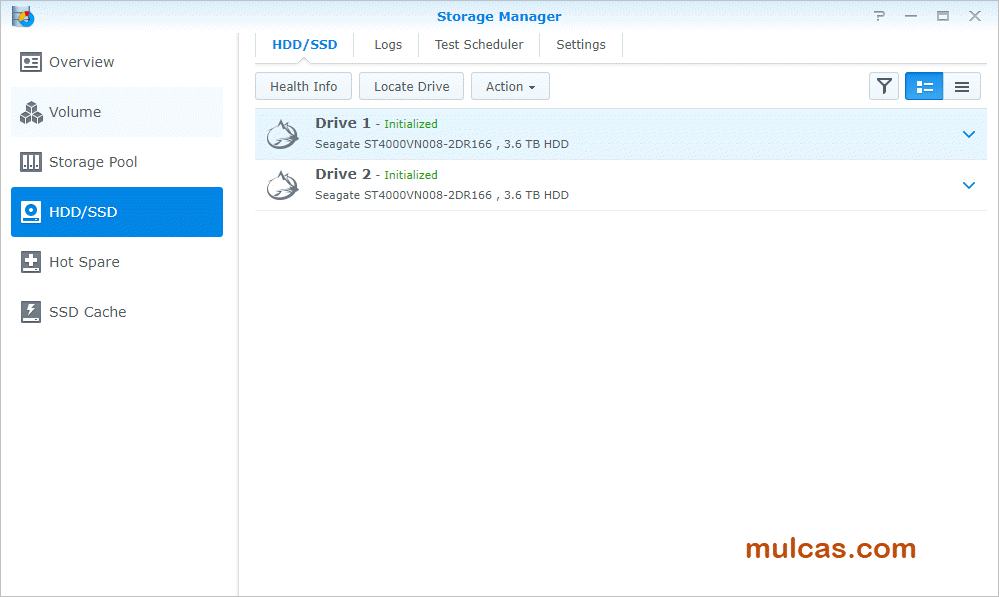
Task: Click the Locate Drive button
Action: click(411, 87)
